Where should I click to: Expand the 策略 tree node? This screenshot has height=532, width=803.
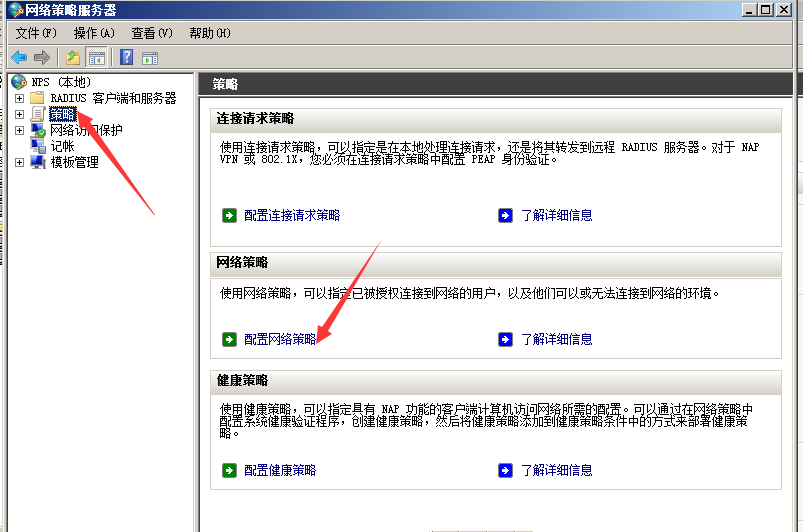point(19,114)
